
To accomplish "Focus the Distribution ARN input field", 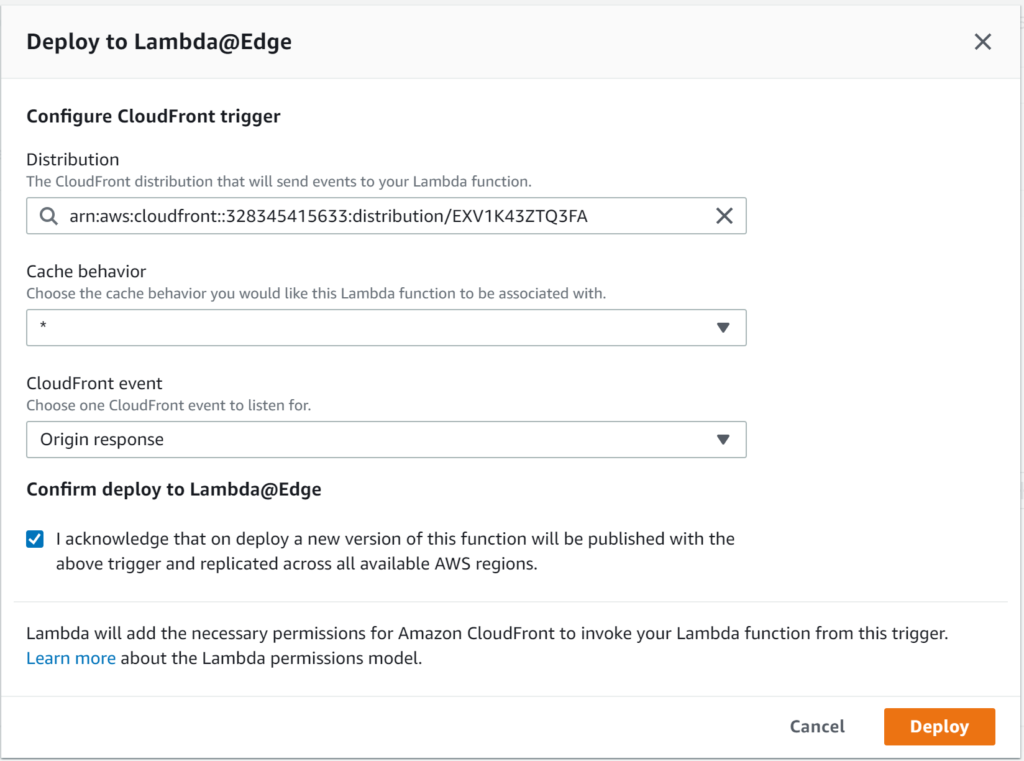I will point(380,216).
